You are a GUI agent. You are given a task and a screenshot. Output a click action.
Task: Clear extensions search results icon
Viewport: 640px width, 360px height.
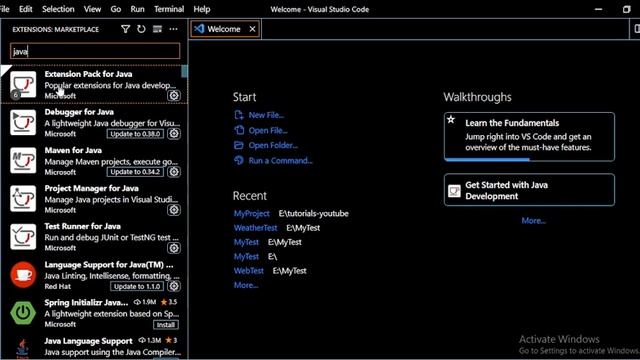click(157, 29)
